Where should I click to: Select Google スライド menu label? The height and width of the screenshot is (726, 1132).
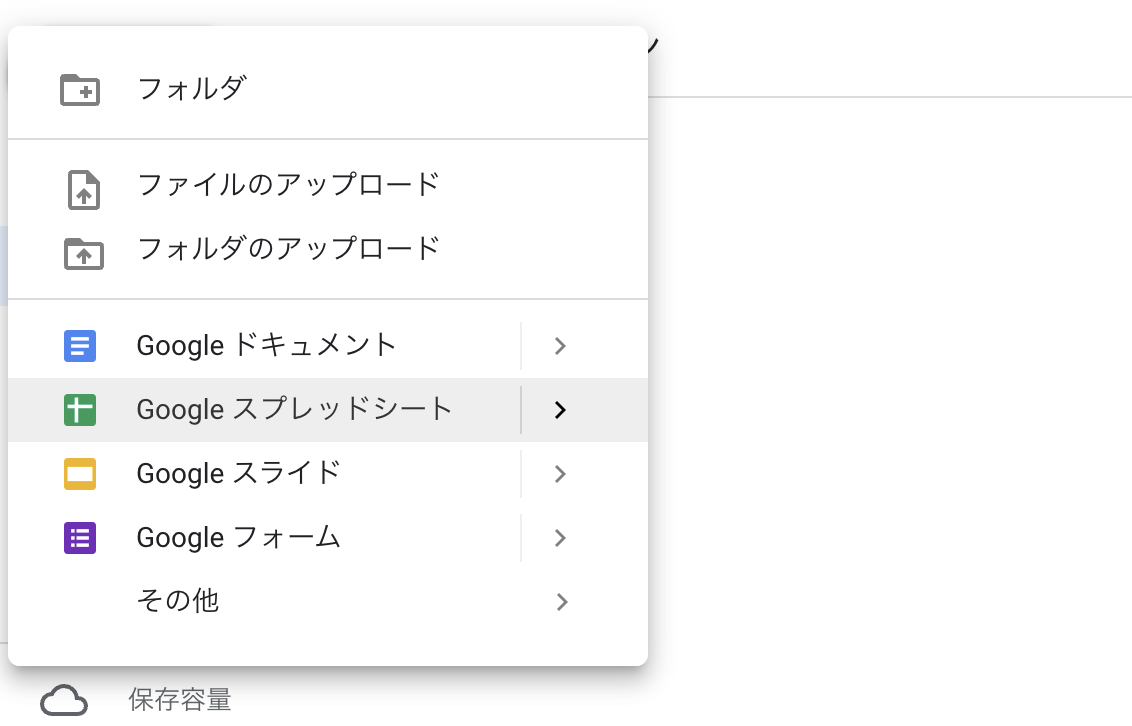pos(238,473)
